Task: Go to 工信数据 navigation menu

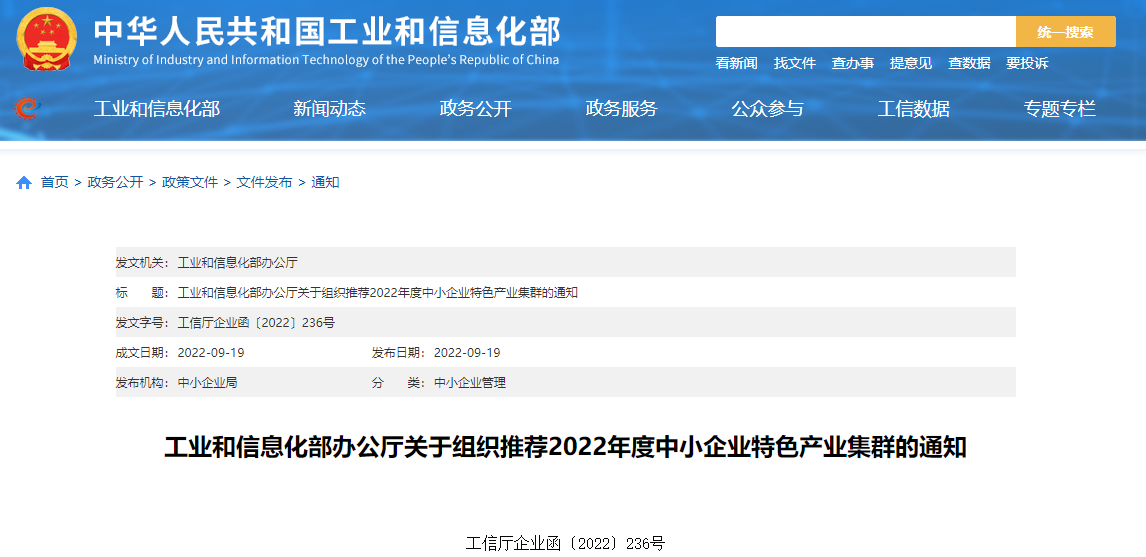Action: [x=913, y=109]
